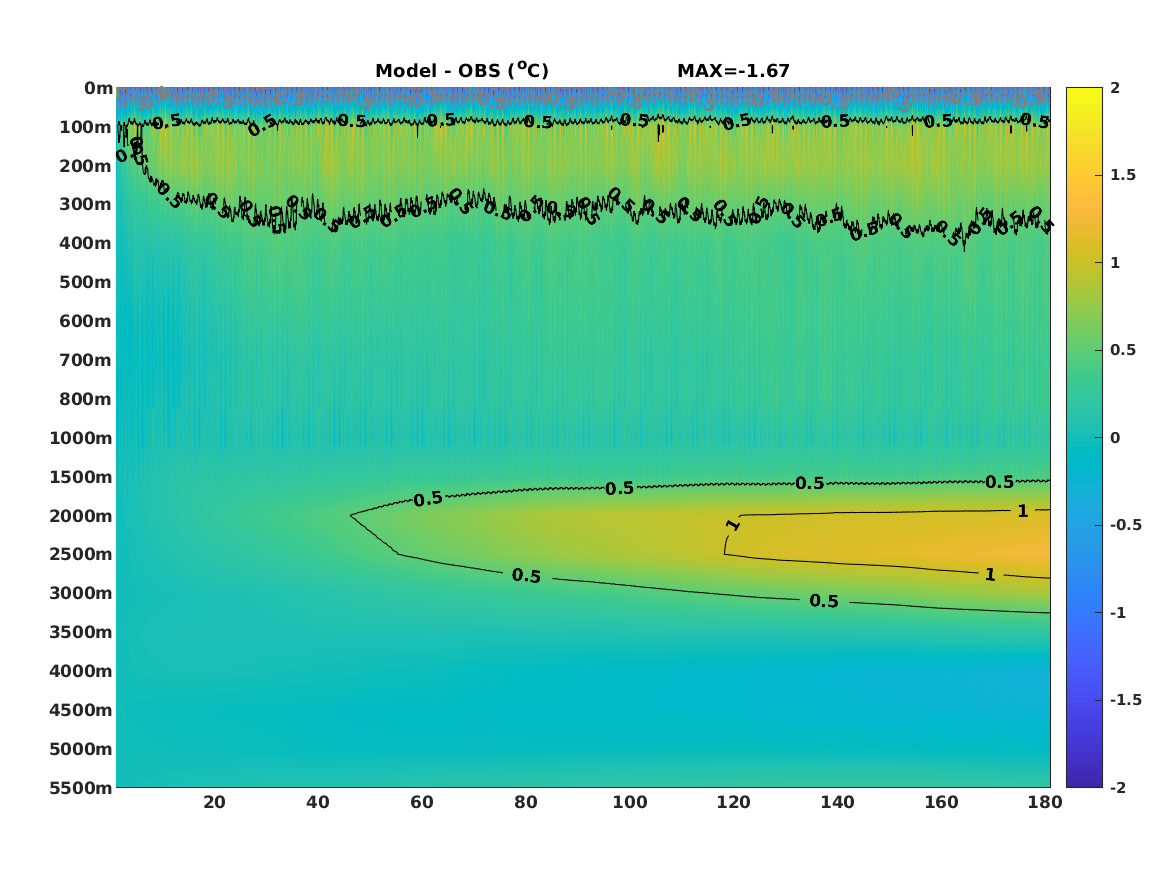Screen dimensions: 1167x875
Task: Click the "600m" depth label
Action: [x=86, y=321]
